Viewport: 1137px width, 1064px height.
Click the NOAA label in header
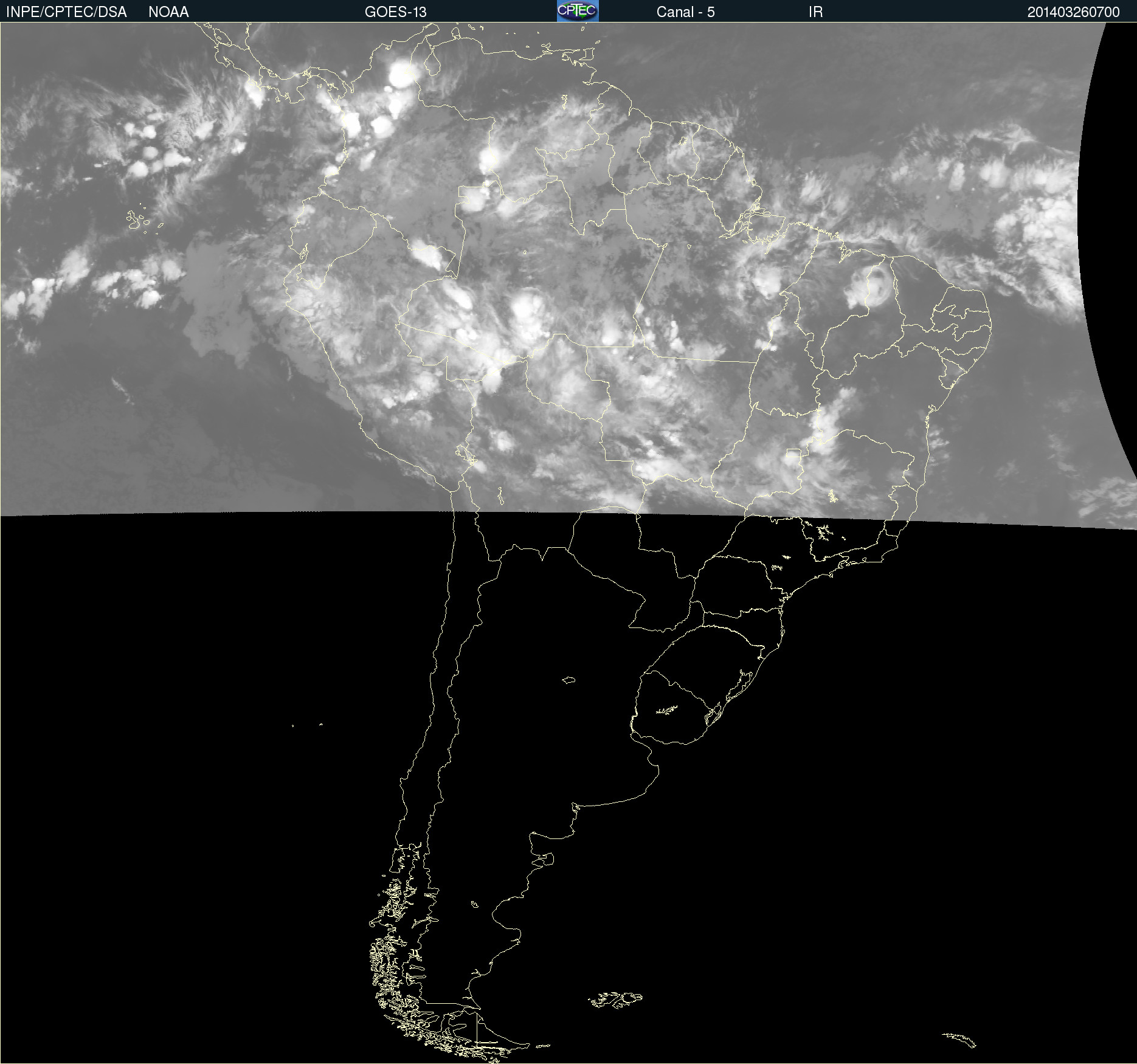click(x=168, y=12)
